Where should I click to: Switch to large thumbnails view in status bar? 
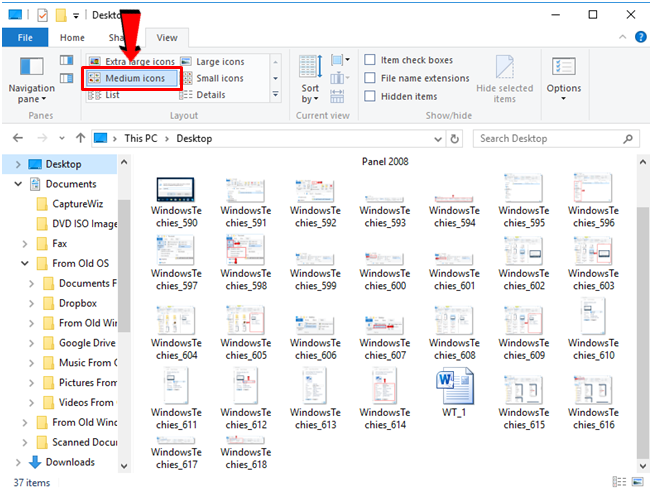(x=637, y=482)
